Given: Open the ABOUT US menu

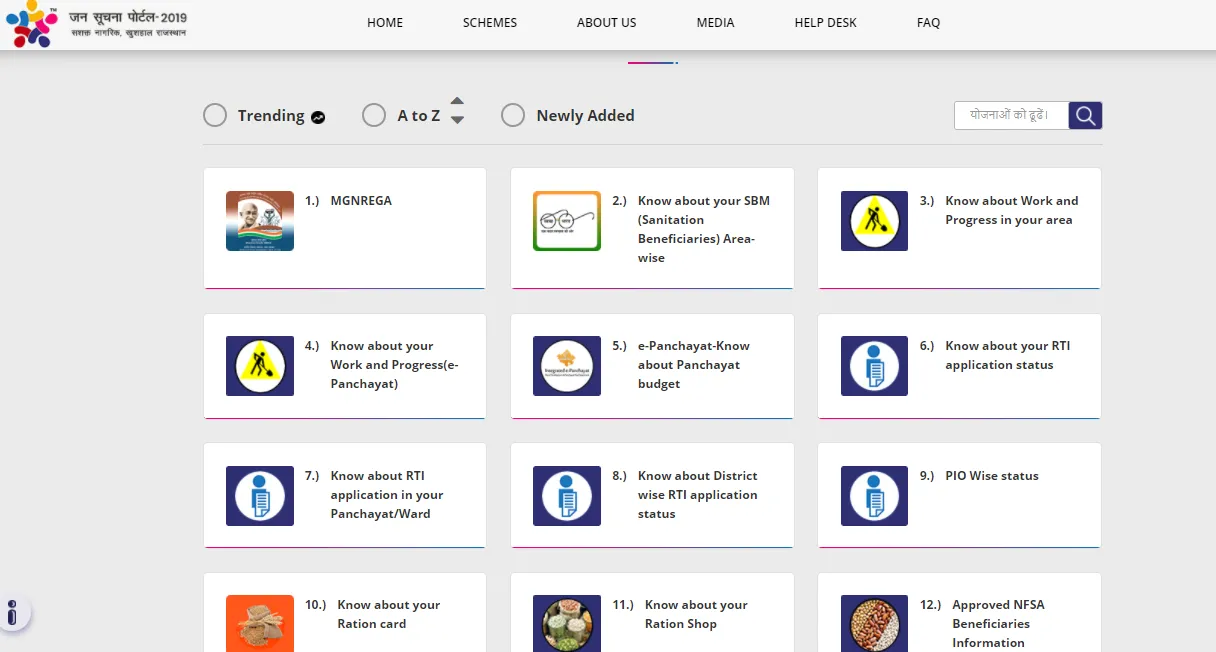Looking at the screenshot, I should (607, 23).
